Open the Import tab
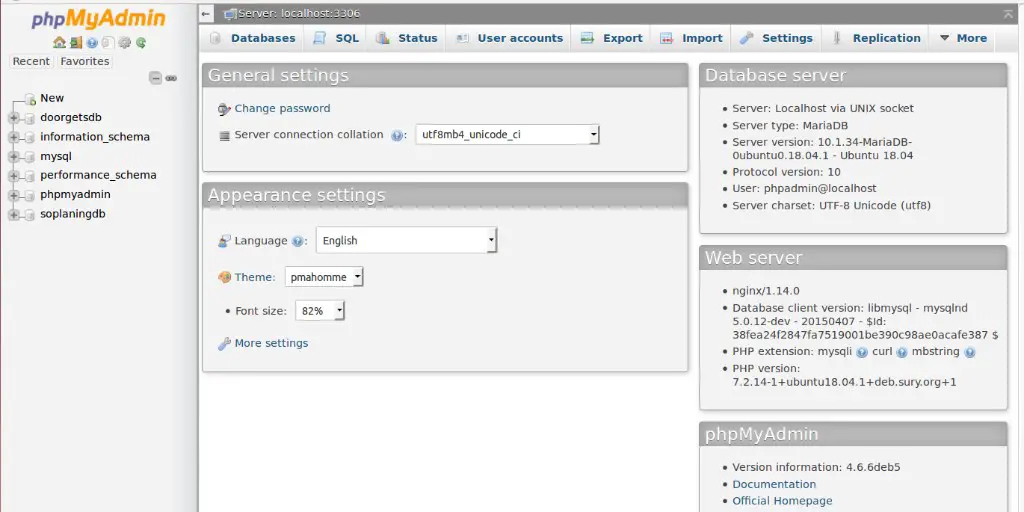 [692, 38]
